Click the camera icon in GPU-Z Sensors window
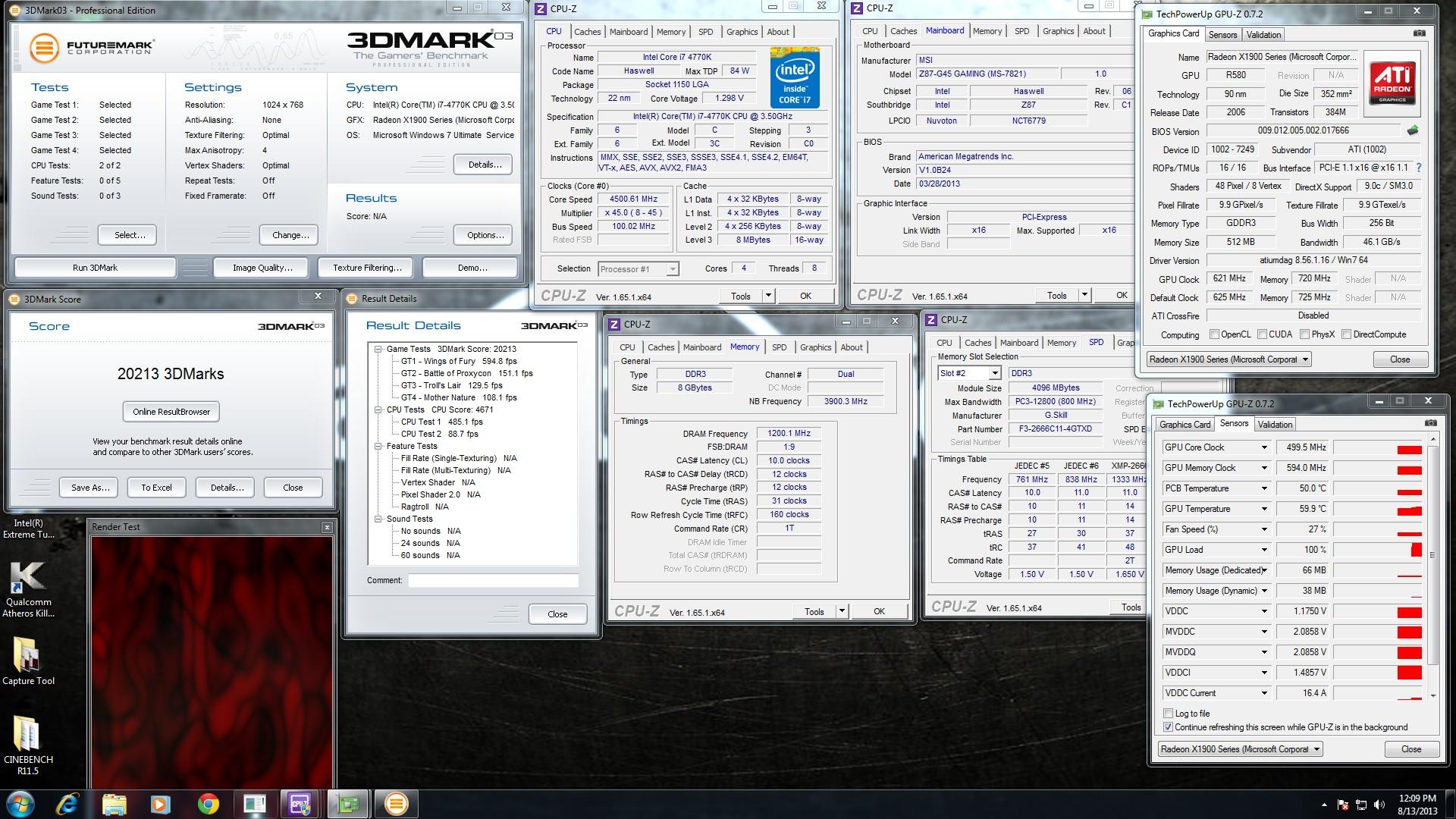 (x=1430, y=423)
